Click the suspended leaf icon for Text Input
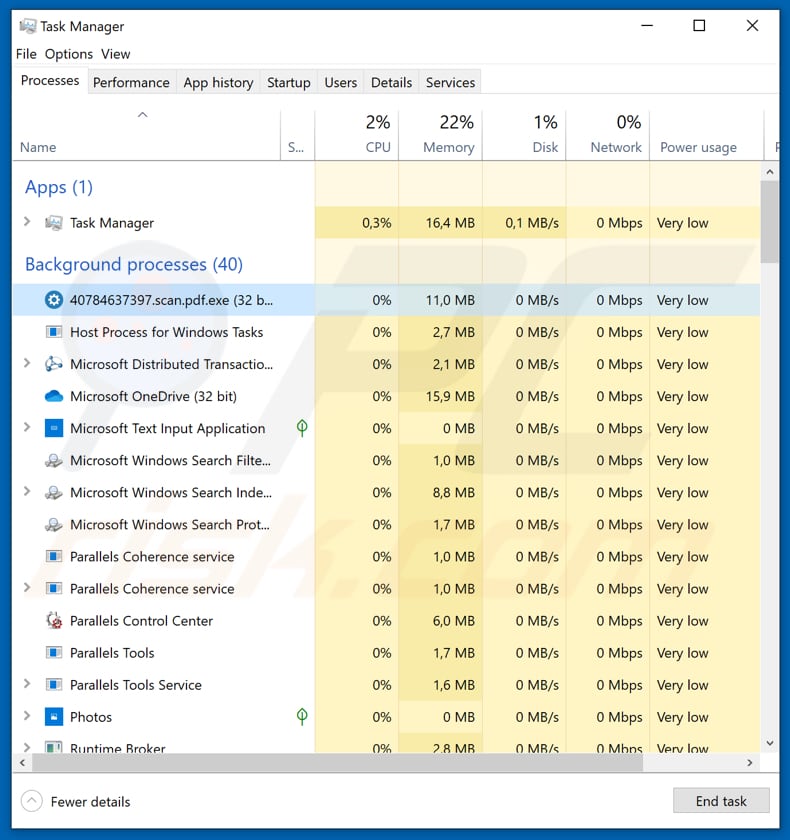The width and height of the screenshot is (790, 840). (x=302, y=428)
